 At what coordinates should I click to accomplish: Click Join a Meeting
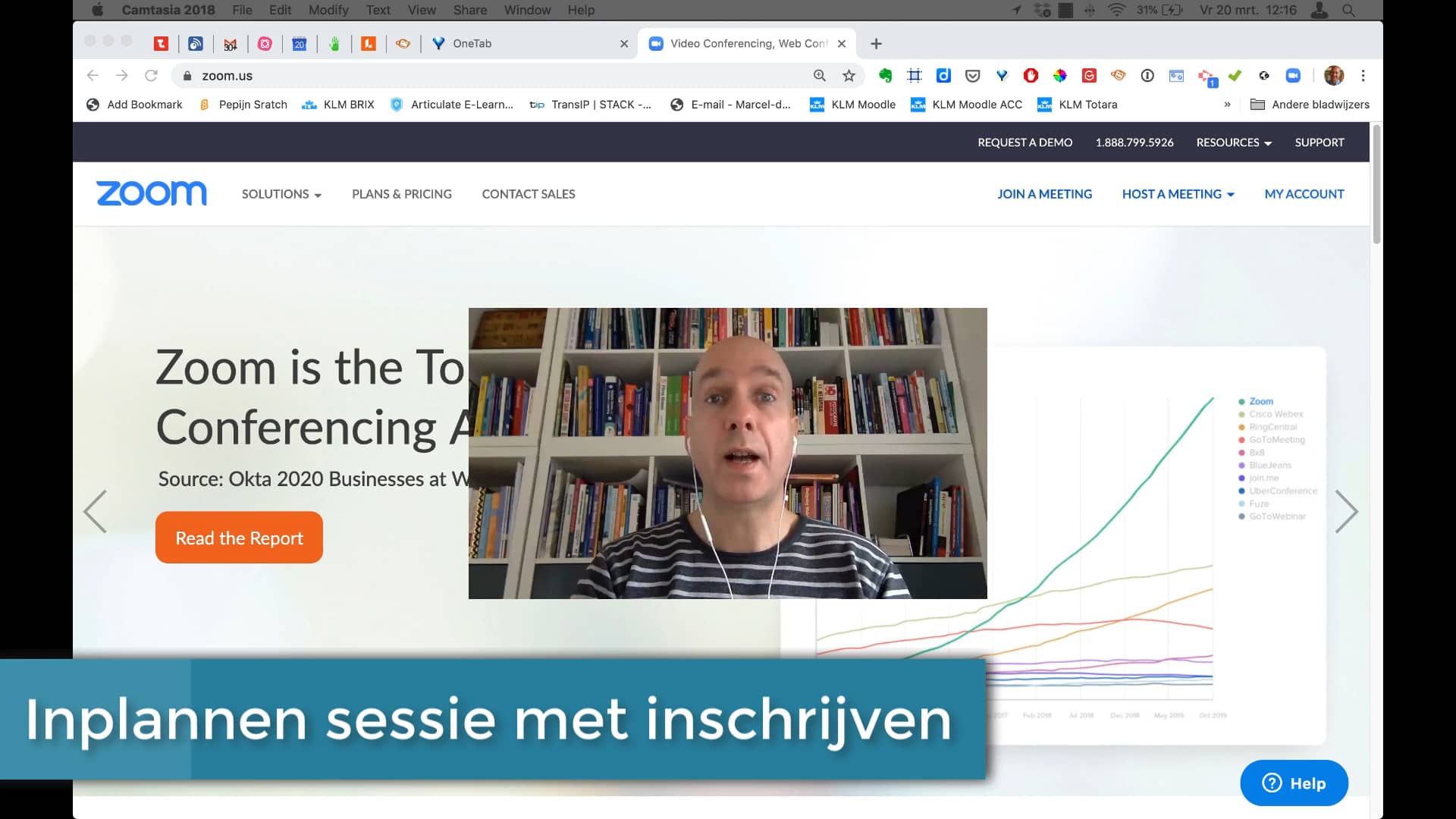[1044, 194]
